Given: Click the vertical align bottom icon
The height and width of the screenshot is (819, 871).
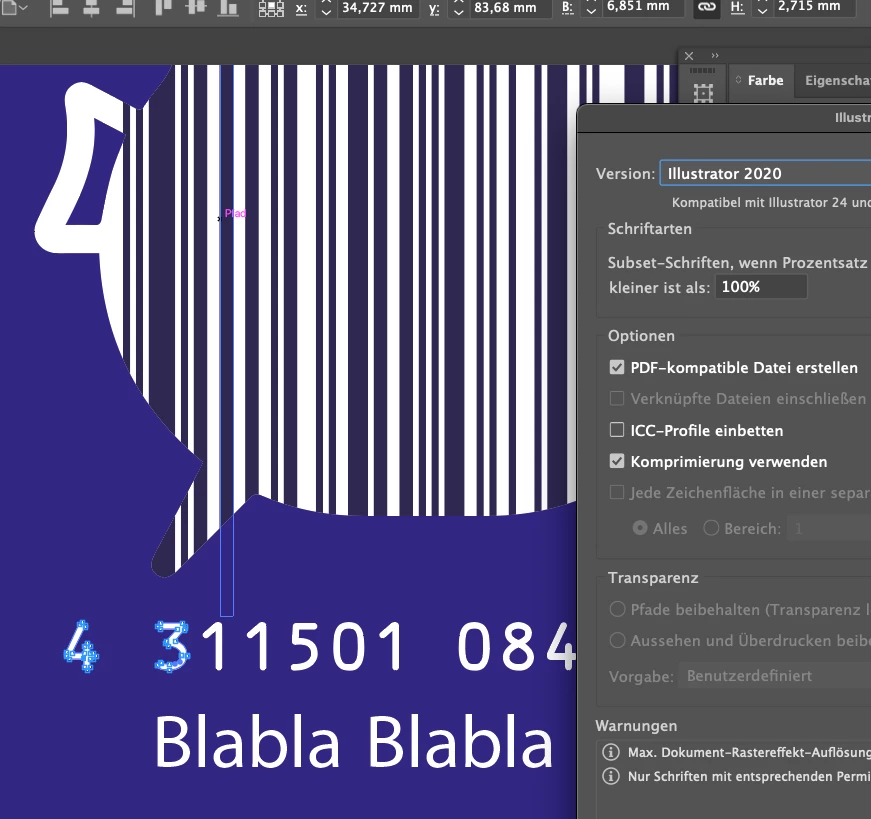Looking at the screenshot, I should [228, 7].
